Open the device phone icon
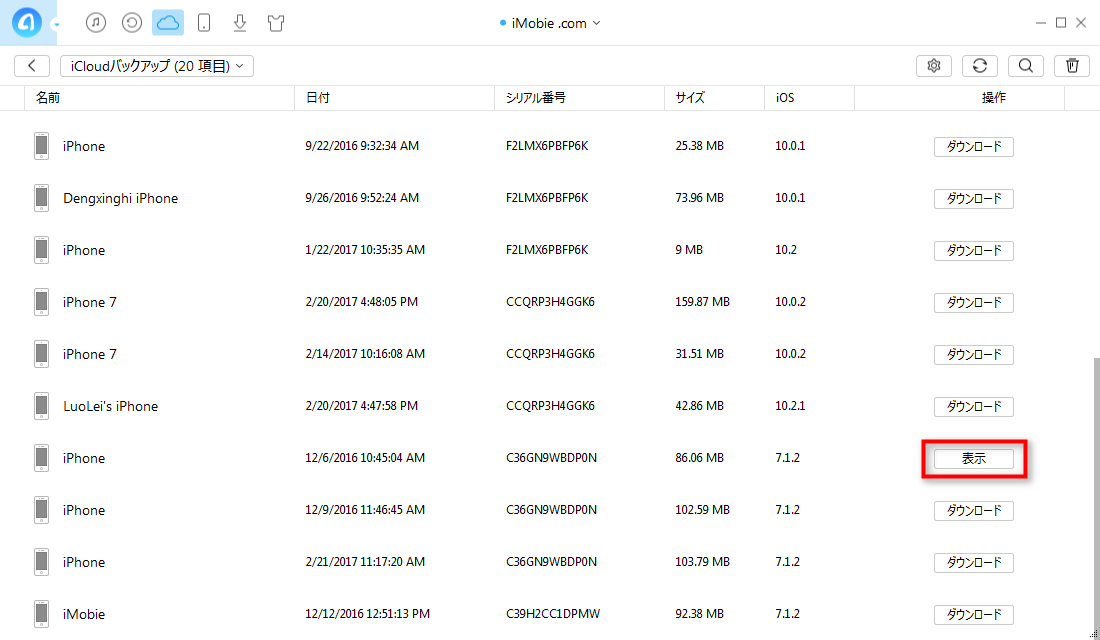The image size is (1100, 640). 203,22
